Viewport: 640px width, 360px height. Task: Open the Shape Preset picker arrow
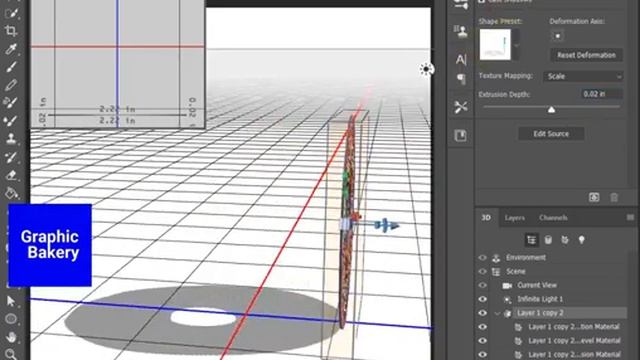tap(516, 44)
